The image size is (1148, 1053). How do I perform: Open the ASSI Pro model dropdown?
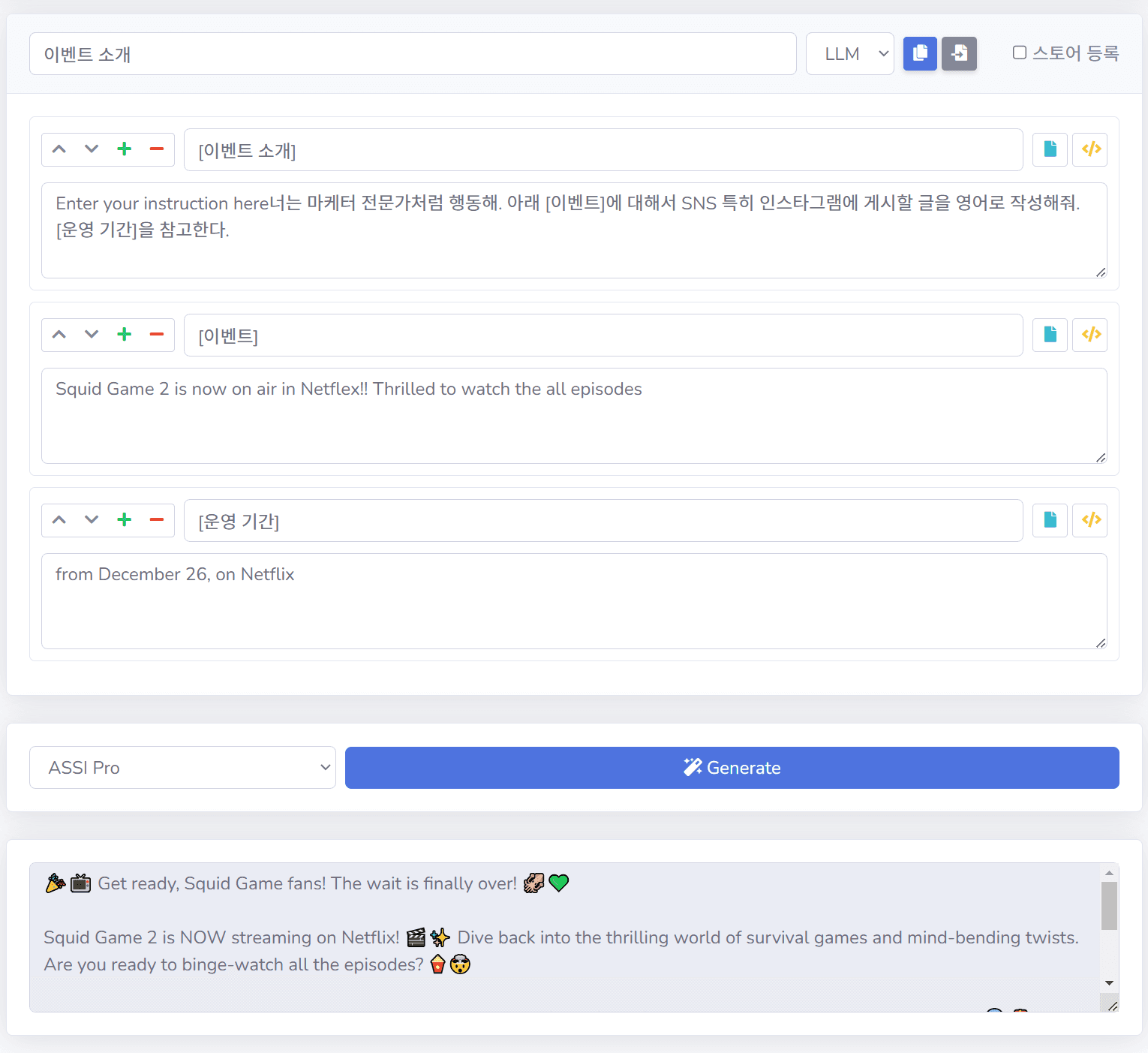[x=182, y=768]
